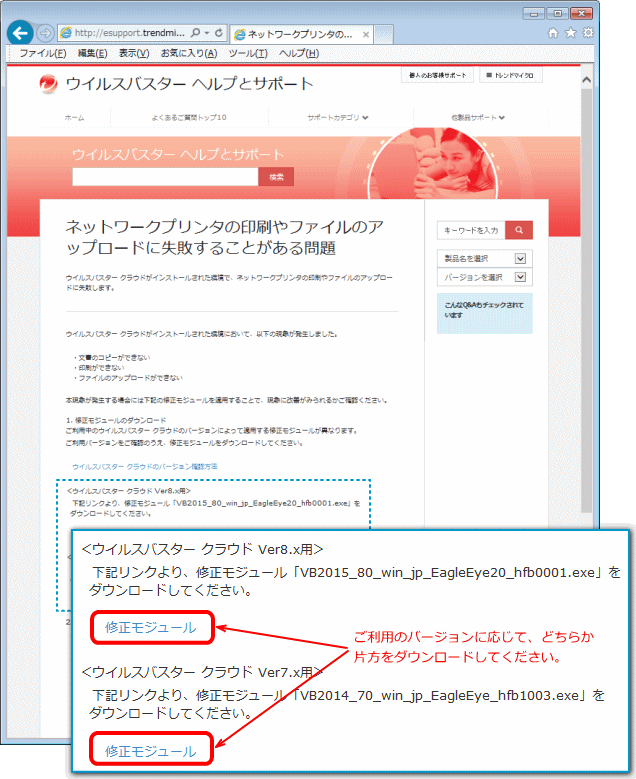Image resolution: width=636 pixels, height=779 pixels.
Task: Open the ツール(T) menu
Action: 248,54
